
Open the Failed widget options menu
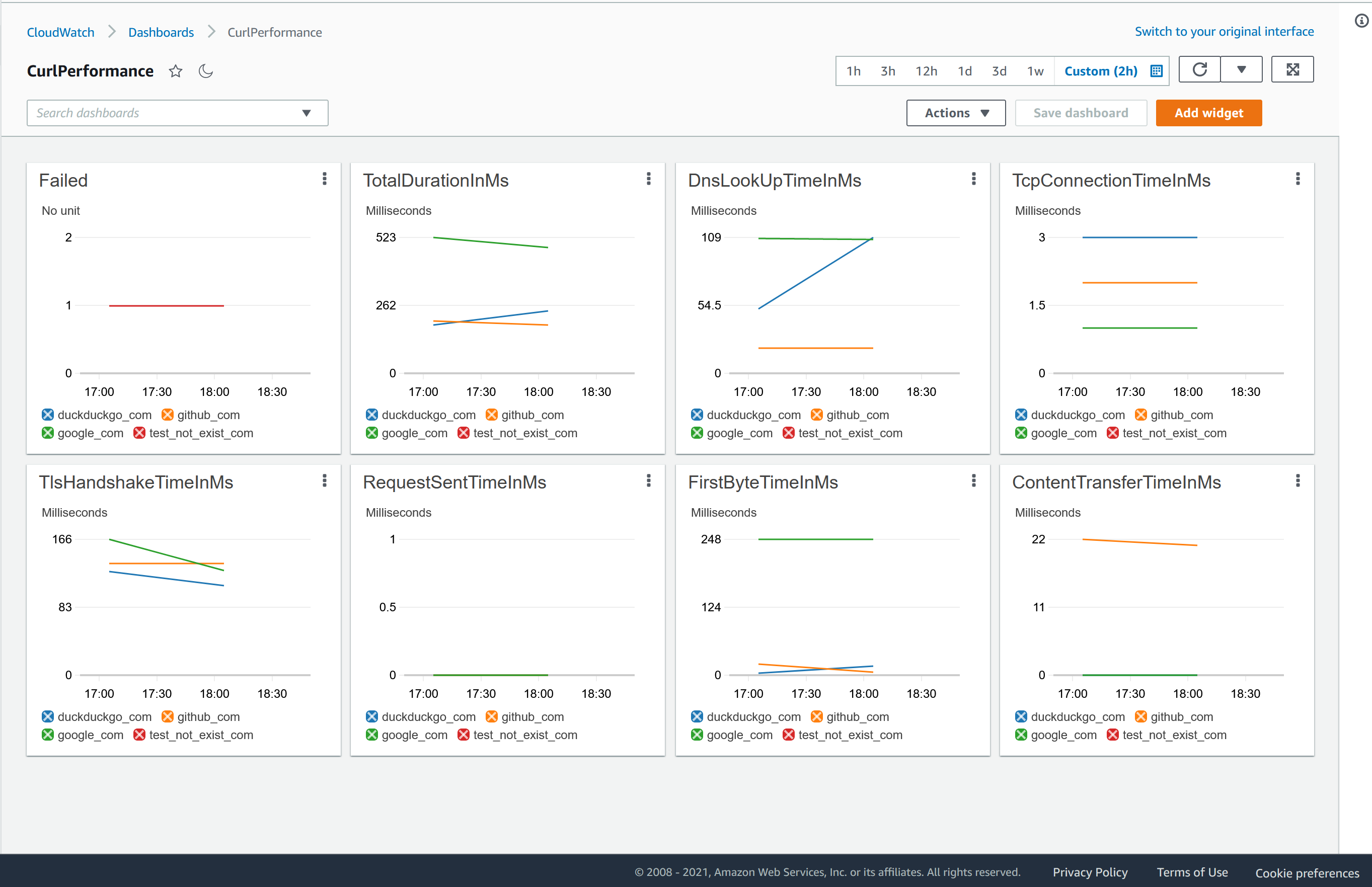[325, 179]
